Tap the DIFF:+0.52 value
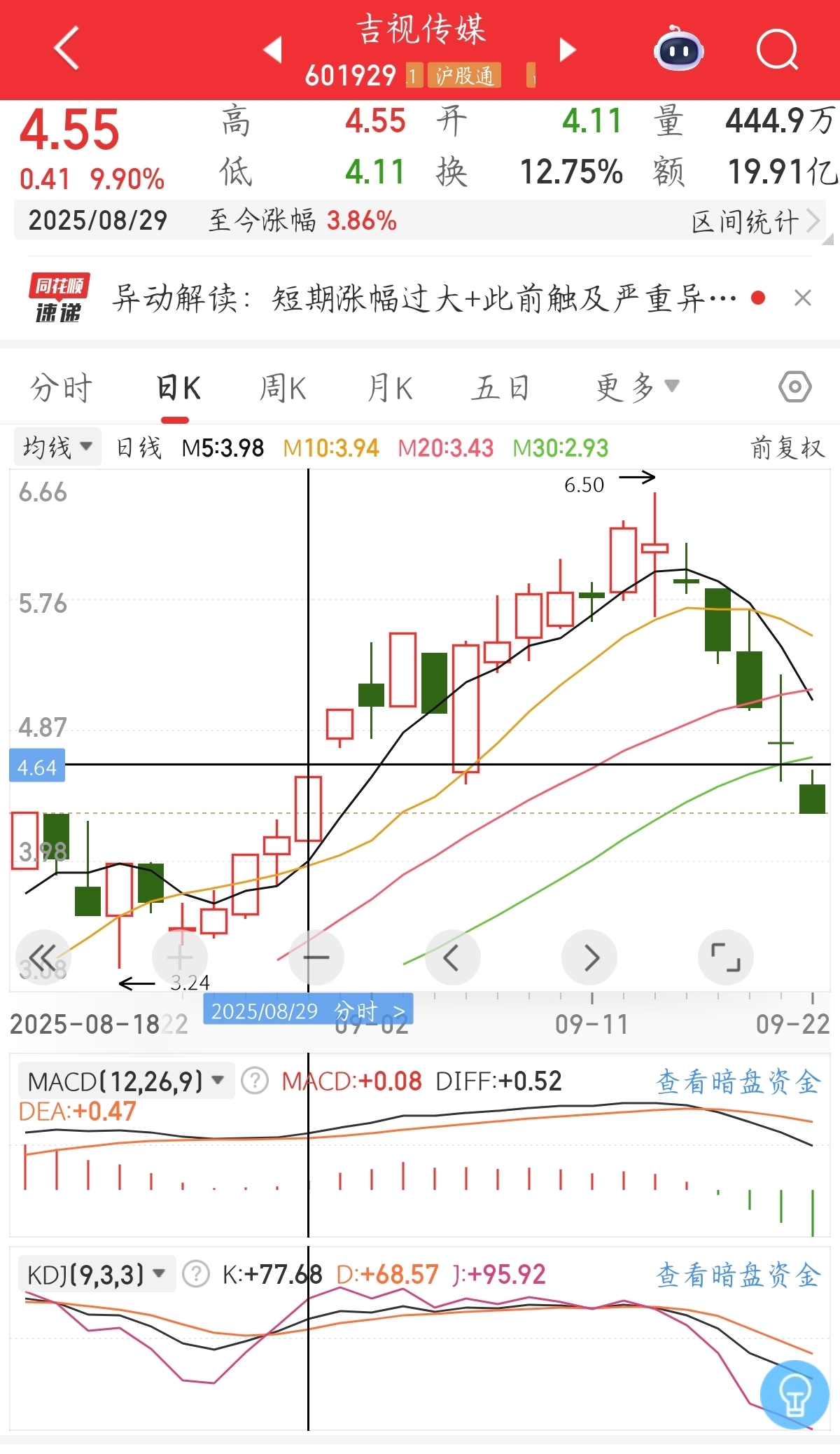Image resolution: width=840 pixels, height=1454 pixels. click(498, 1081)
